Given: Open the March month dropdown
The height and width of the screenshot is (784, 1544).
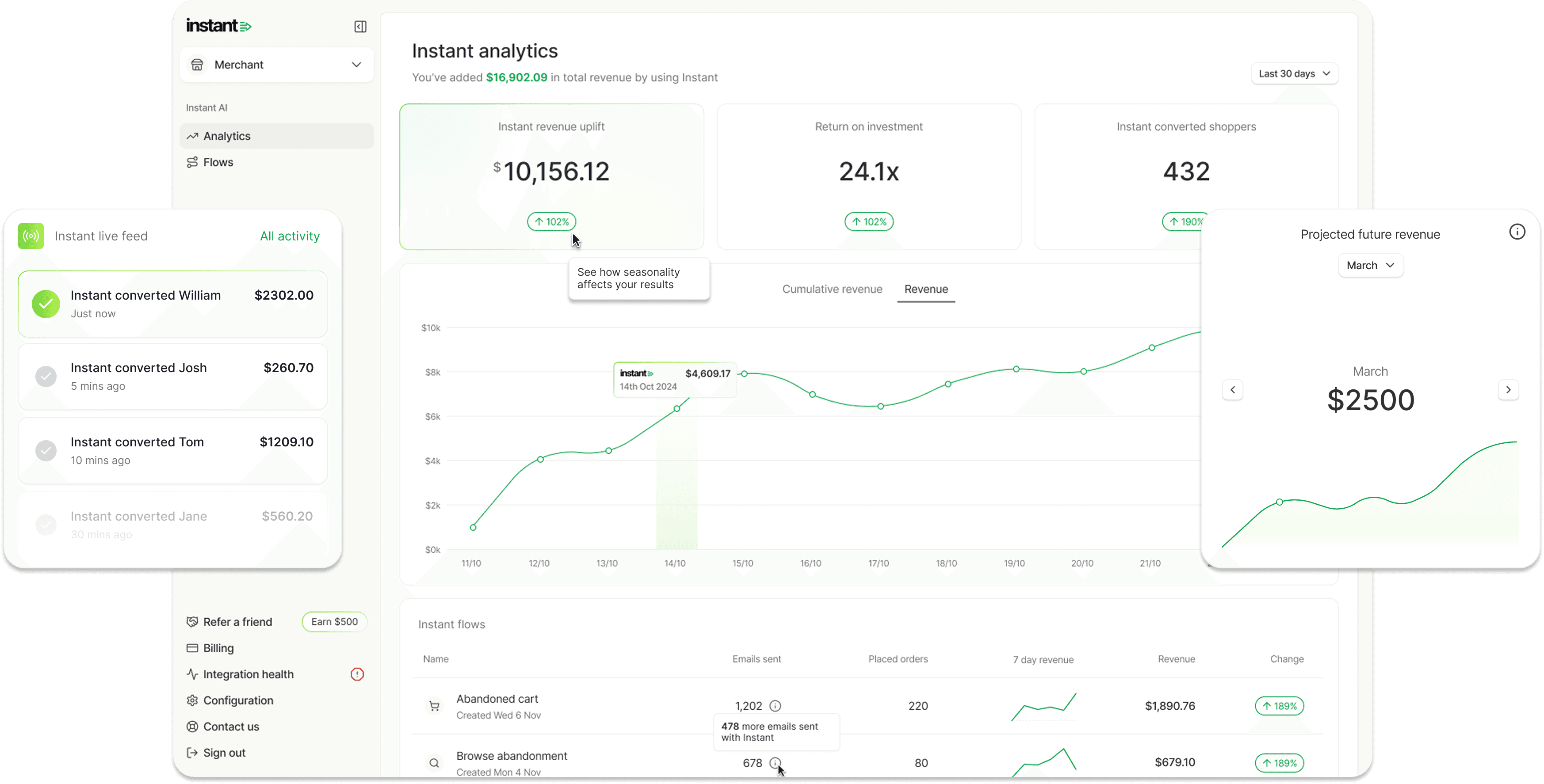Looking at the screenshot, I should [1370, 265].
